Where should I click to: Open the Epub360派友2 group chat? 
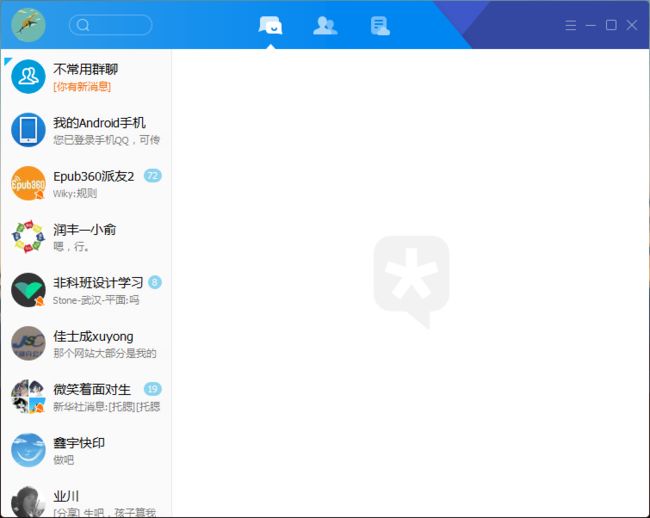pyautogui.click(x=86, y=183)
